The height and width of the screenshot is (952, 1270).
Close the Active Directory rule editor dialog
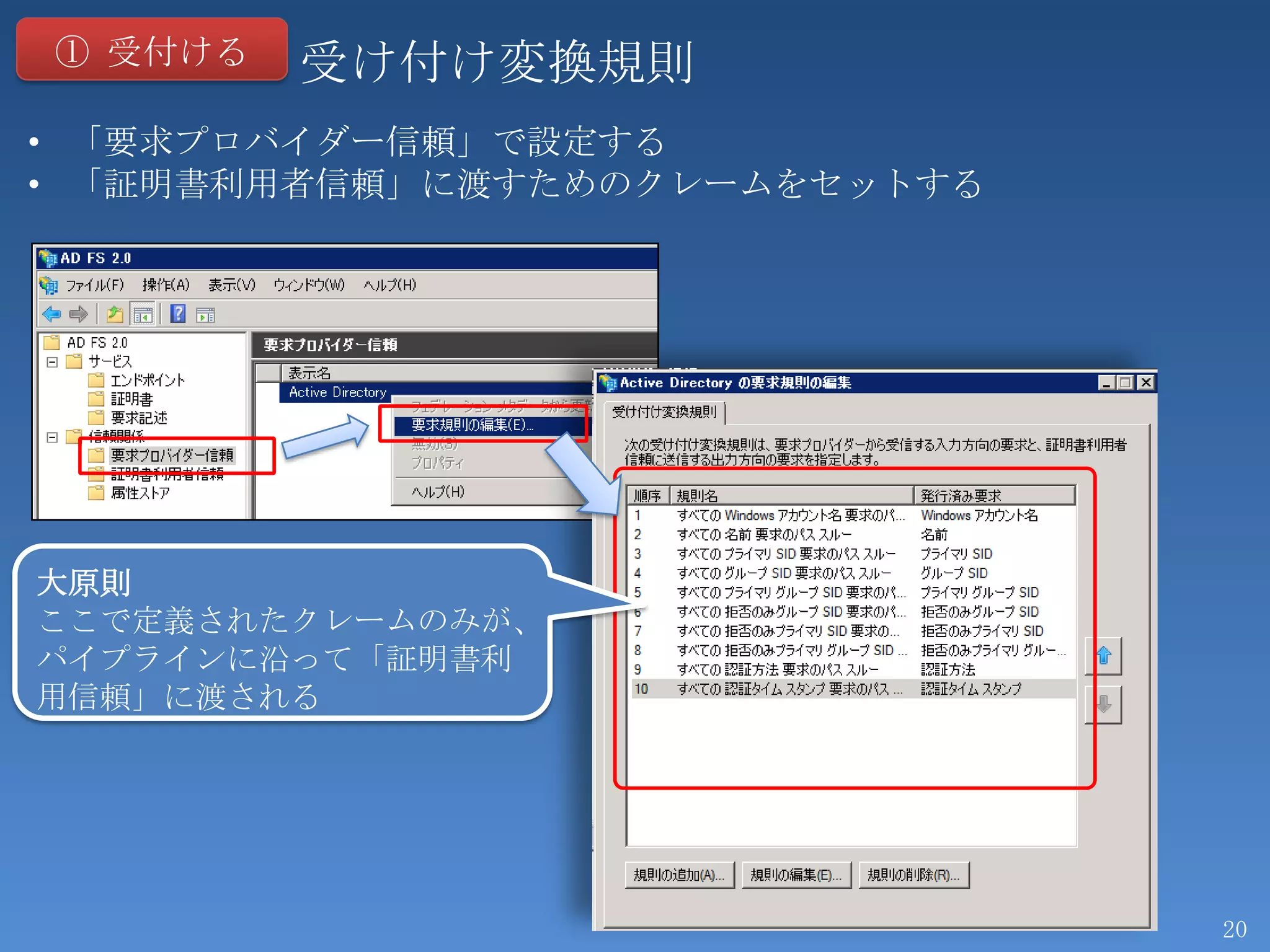[x=1145, y=383]
